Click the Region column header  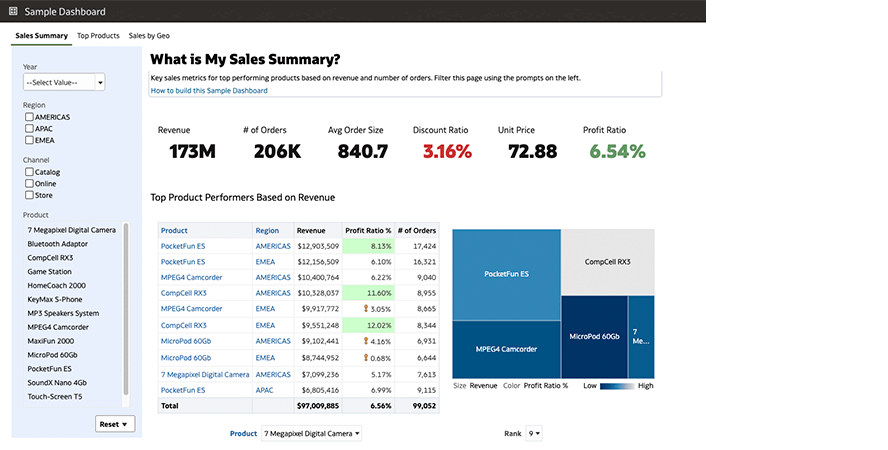click(267, 230)
